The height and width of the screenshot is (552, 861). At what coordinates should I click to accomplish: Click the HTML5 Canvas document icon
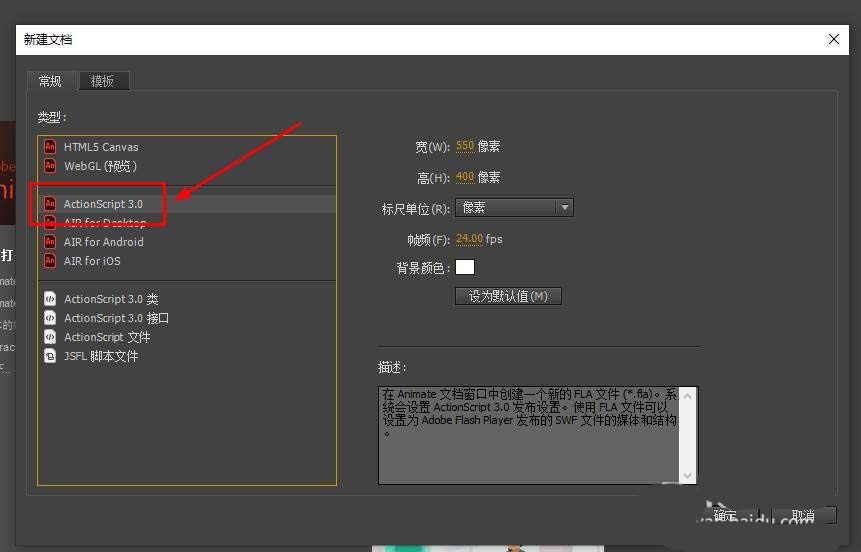pyautogui.click(x=50, y=147)
